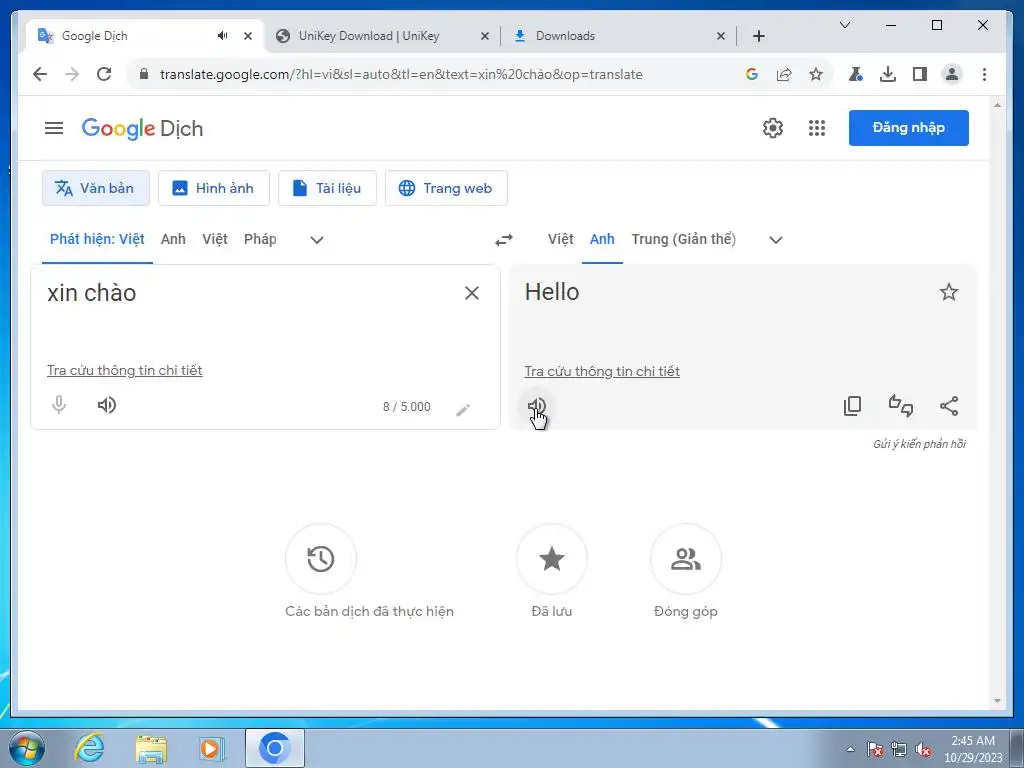Click the Google icon in address bar
The height and width of the screenshot is (768, 1024).
(752, 74)
